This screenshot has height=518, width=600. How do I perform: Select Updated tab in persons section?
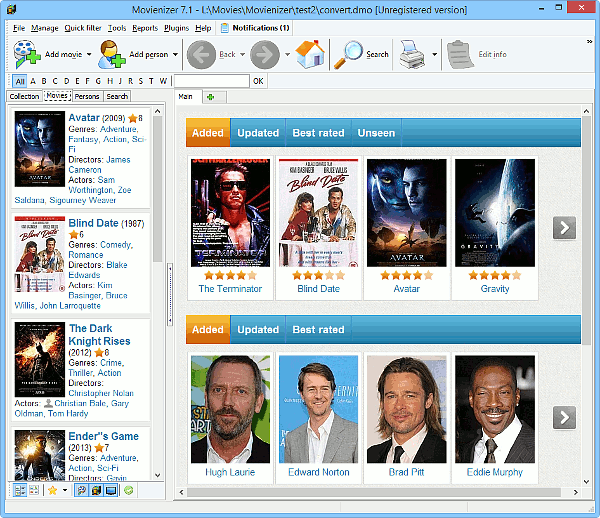click(x=258, y=329)
